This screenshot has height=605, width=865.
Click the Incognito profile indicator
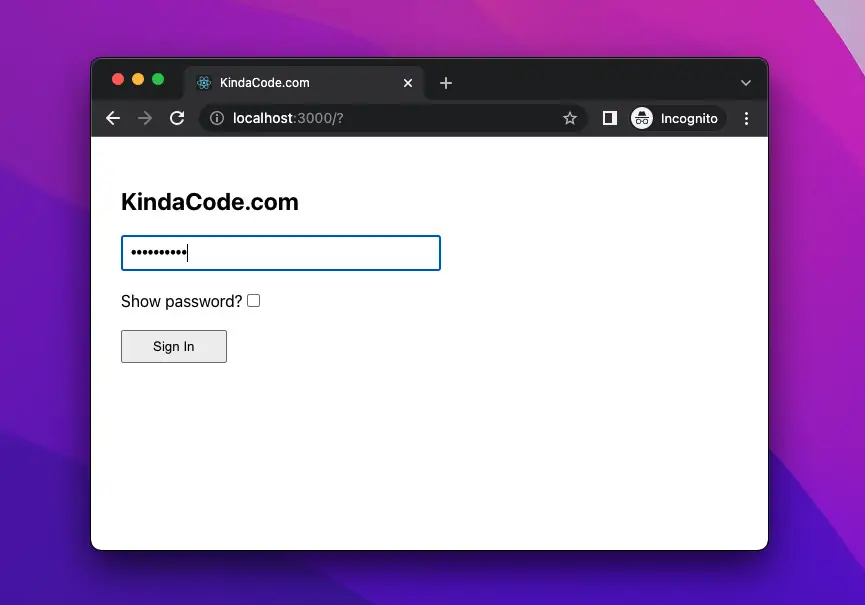pos(676,118)
